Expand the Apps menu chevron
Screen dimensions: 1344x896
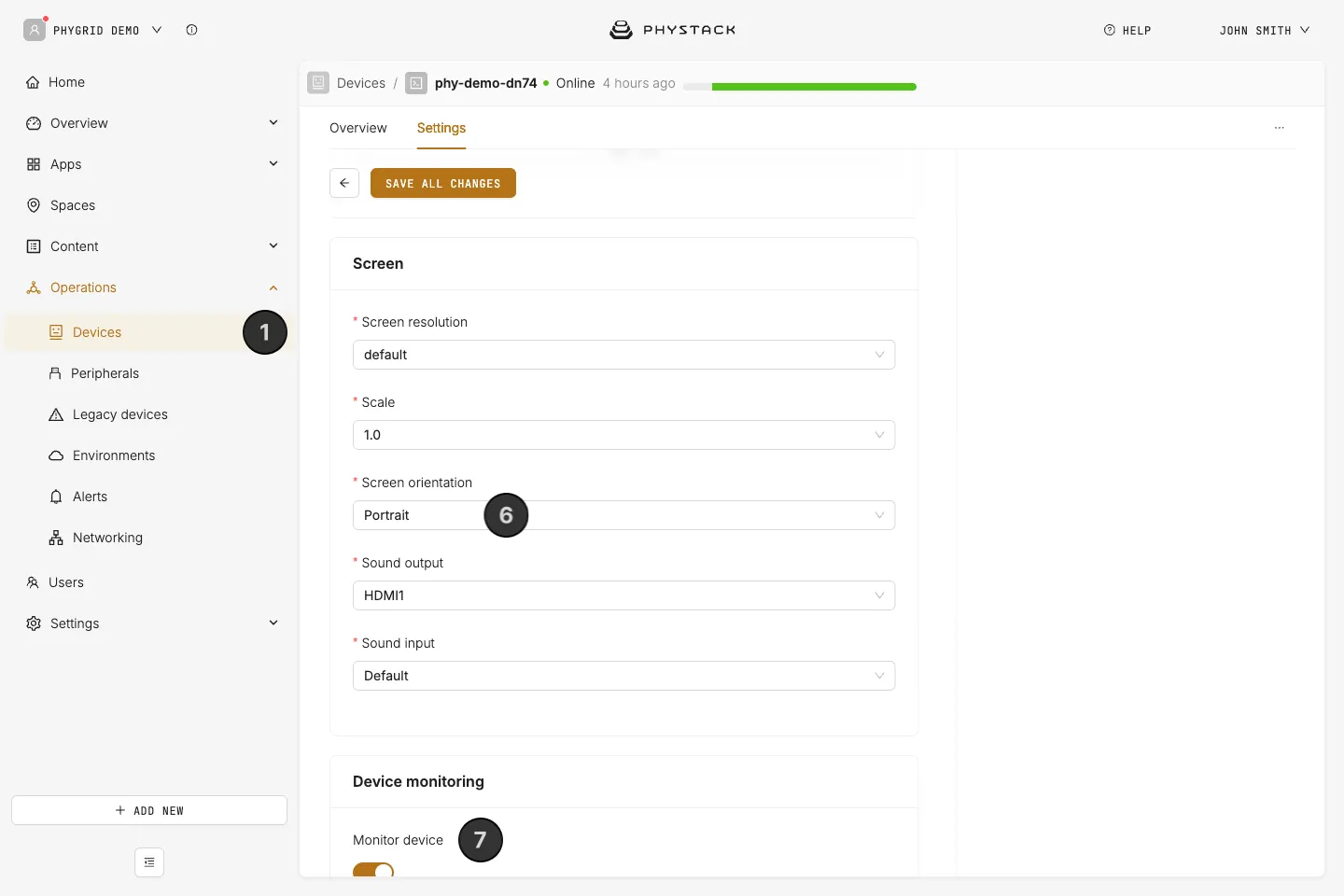coord(273,164)
